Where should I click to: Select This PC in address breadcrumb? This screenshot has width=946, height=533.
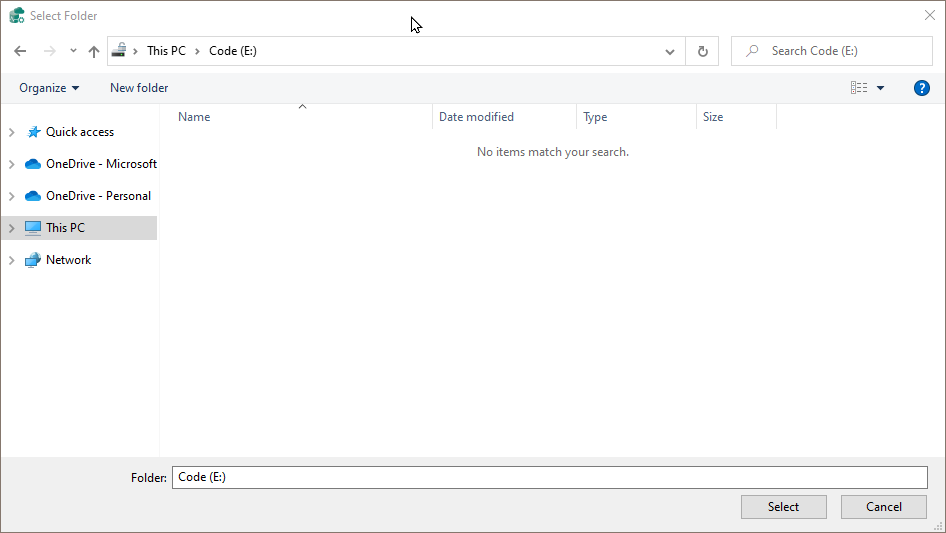click(x=167, y=51)
